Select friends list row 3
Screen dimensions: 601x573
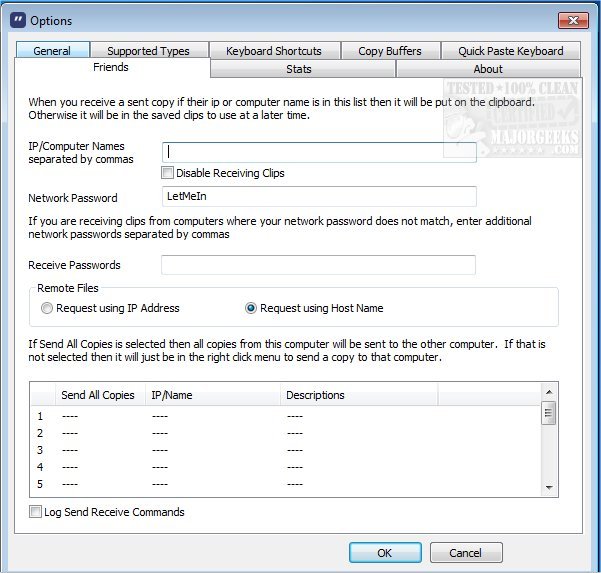pyautogui.click(x=286, y=450)
